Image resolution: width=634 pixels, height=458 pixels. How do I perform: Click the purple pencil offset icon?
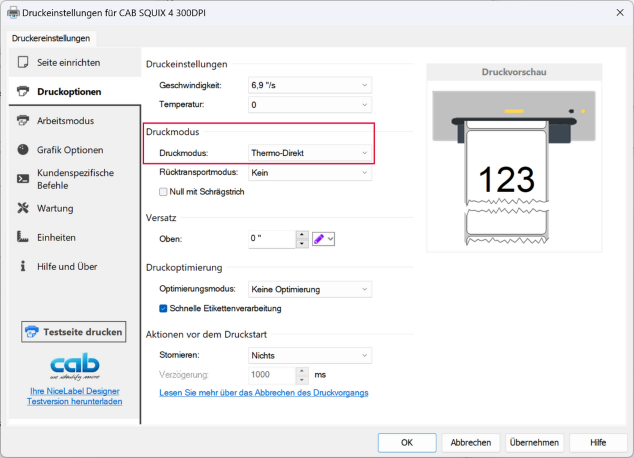click(x=319, y=239)
